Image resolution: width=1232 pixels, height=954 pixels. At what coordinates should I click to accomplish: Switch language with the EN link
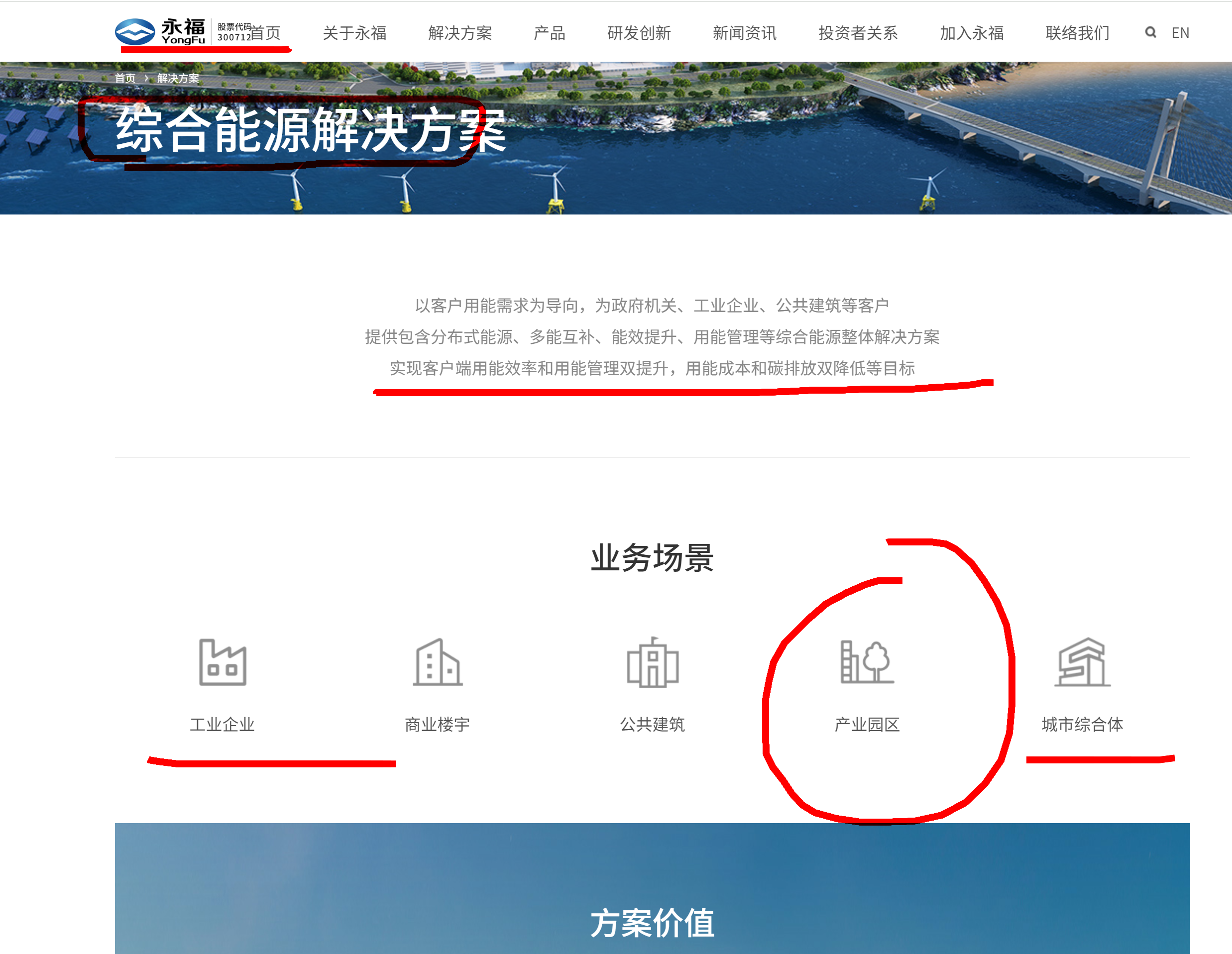1180,33
